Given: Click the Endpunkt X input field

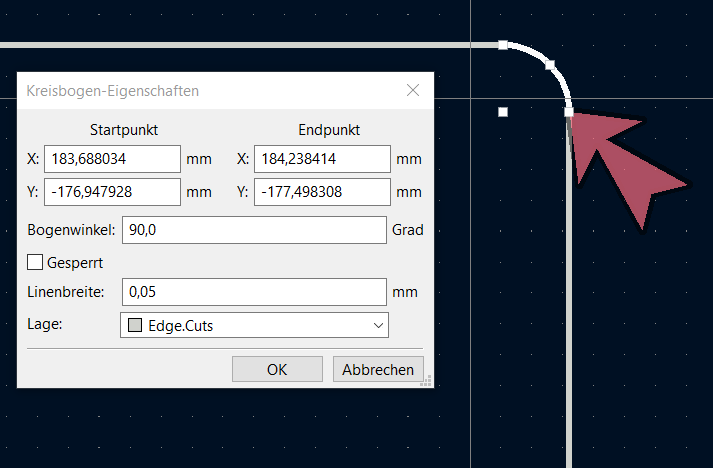Looking at the screenshot, I should coord(322,159).
